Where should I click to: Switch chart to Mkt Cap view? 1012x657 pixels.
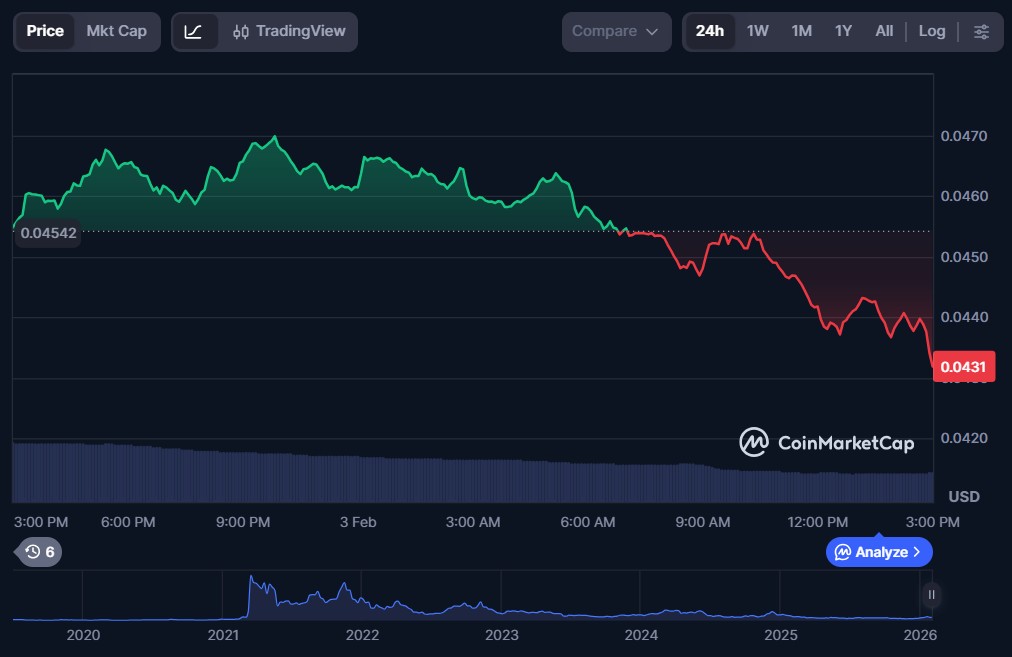[x=116, y=32]
